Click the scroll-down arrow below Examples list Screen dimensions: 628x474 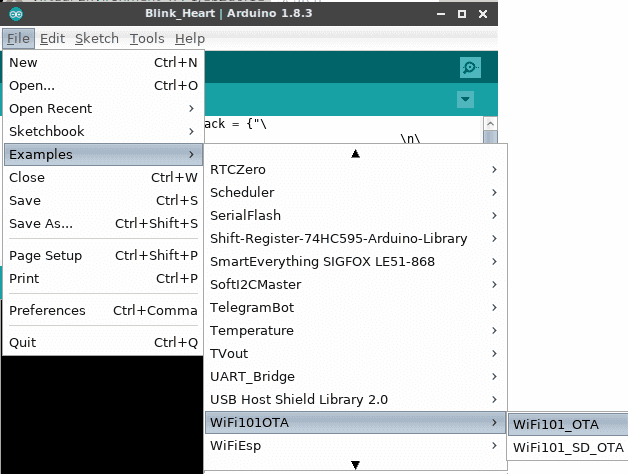pyautogui.click(x=355, y=465)
